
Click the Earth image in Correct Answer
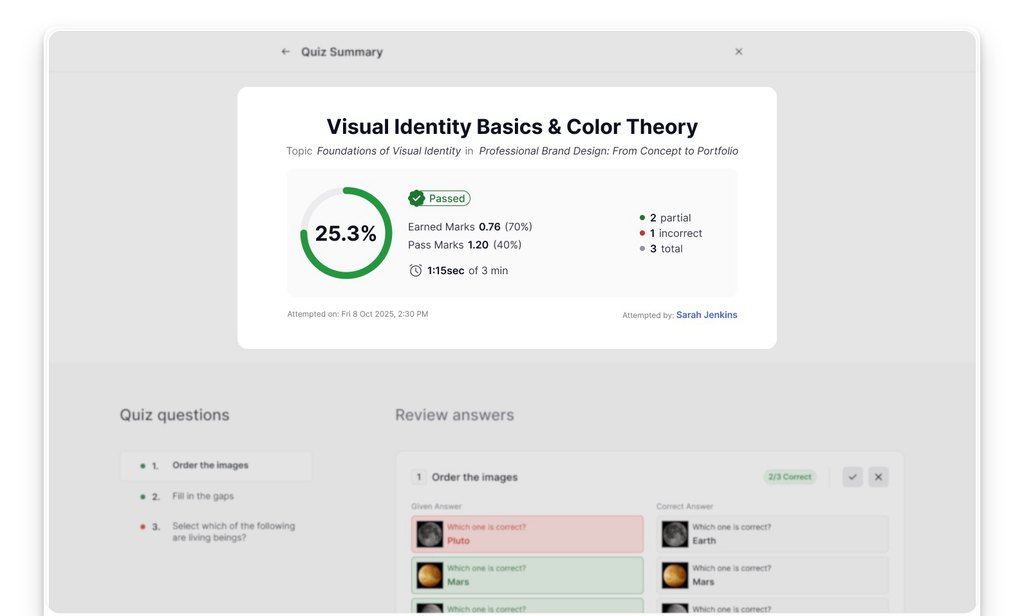pos(675,534)
